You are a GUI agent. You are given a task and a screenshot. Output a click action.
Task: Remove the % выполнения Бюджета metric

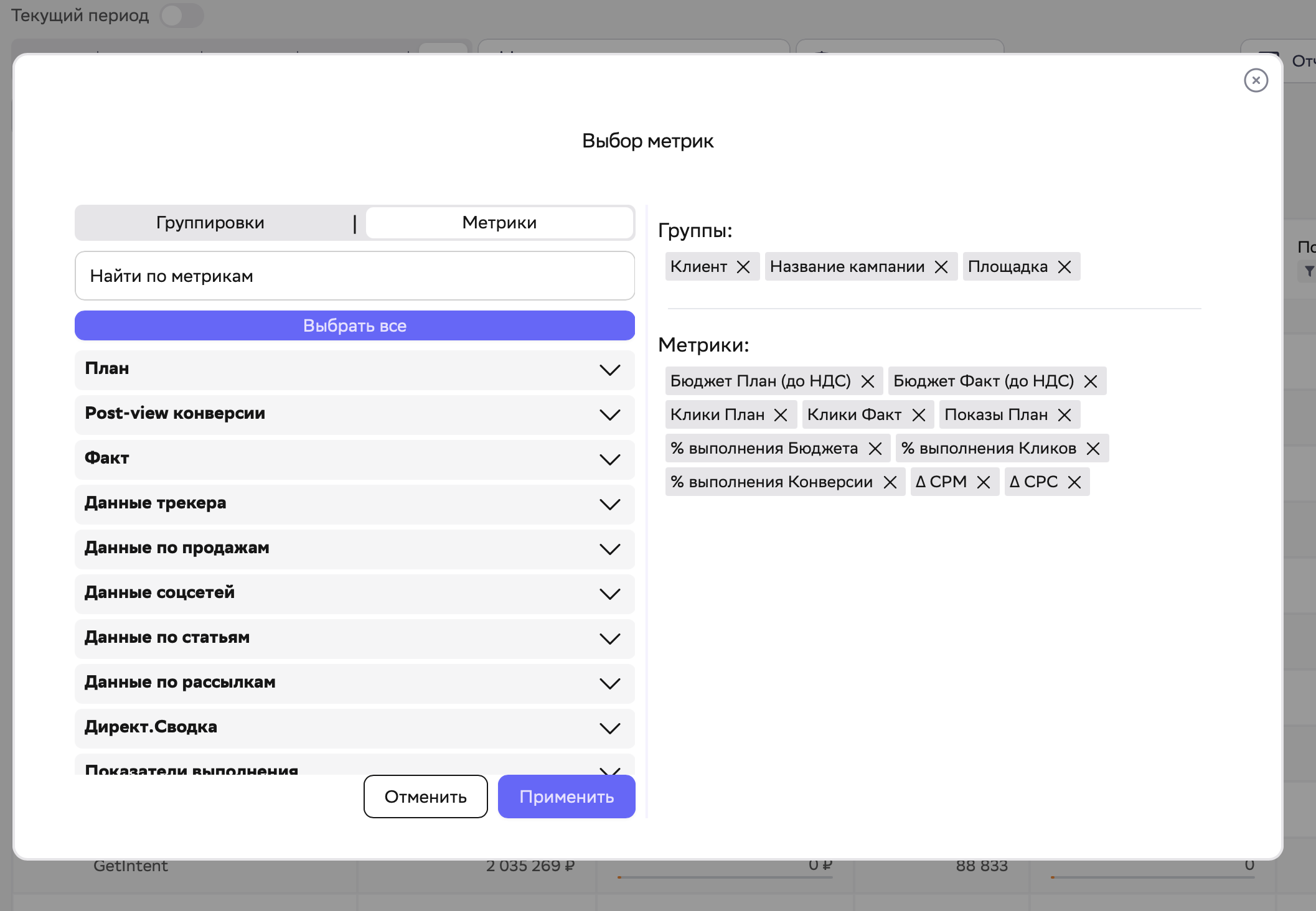tap(875, 448)
